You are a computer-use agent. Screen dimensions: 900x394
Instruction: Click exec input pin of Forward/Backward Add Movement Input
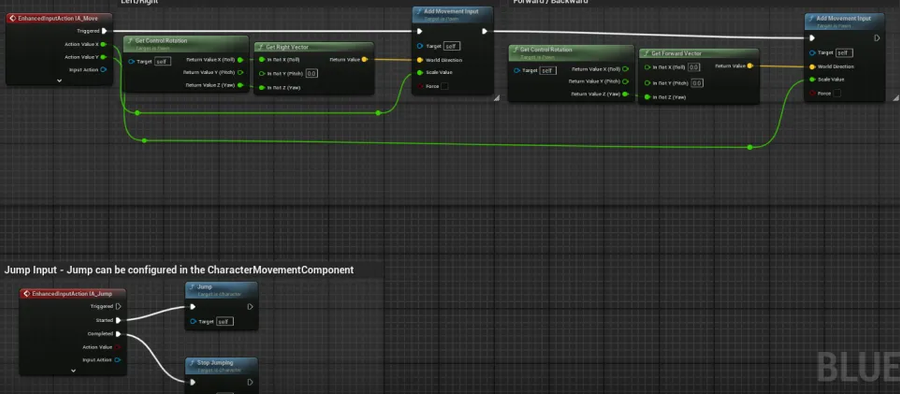pos(812,38)
